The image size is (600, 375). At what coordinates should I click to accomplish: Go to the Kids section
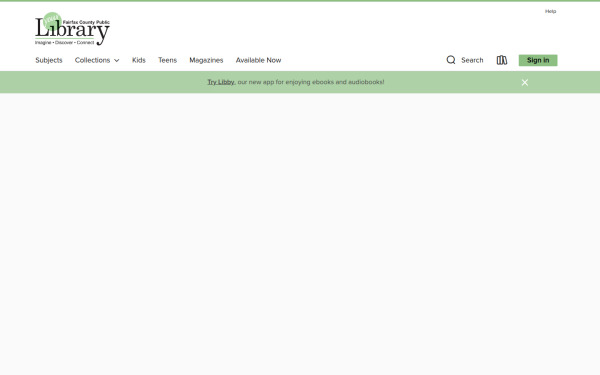[x=139, y=60]
